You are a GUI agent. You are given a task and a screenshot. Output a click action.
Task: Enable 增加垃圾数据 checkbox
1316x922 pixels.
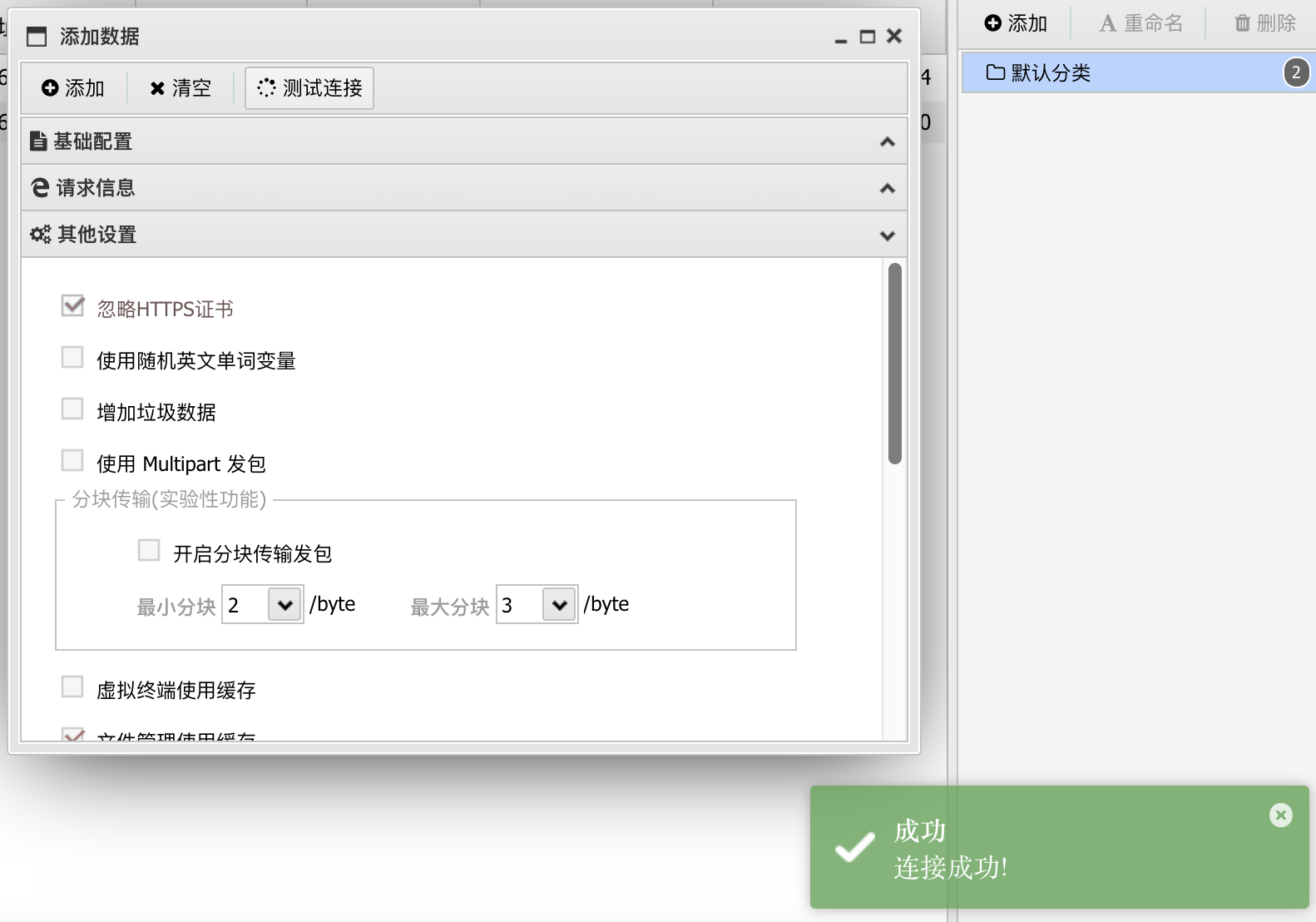(x=73, y=409)
